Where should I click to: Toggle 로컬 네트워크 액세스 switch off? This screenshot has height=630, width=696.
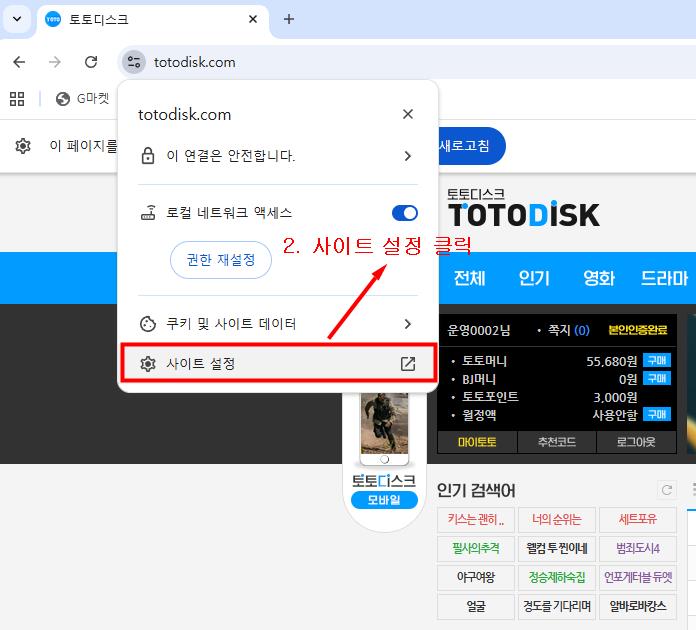[405, 213]
